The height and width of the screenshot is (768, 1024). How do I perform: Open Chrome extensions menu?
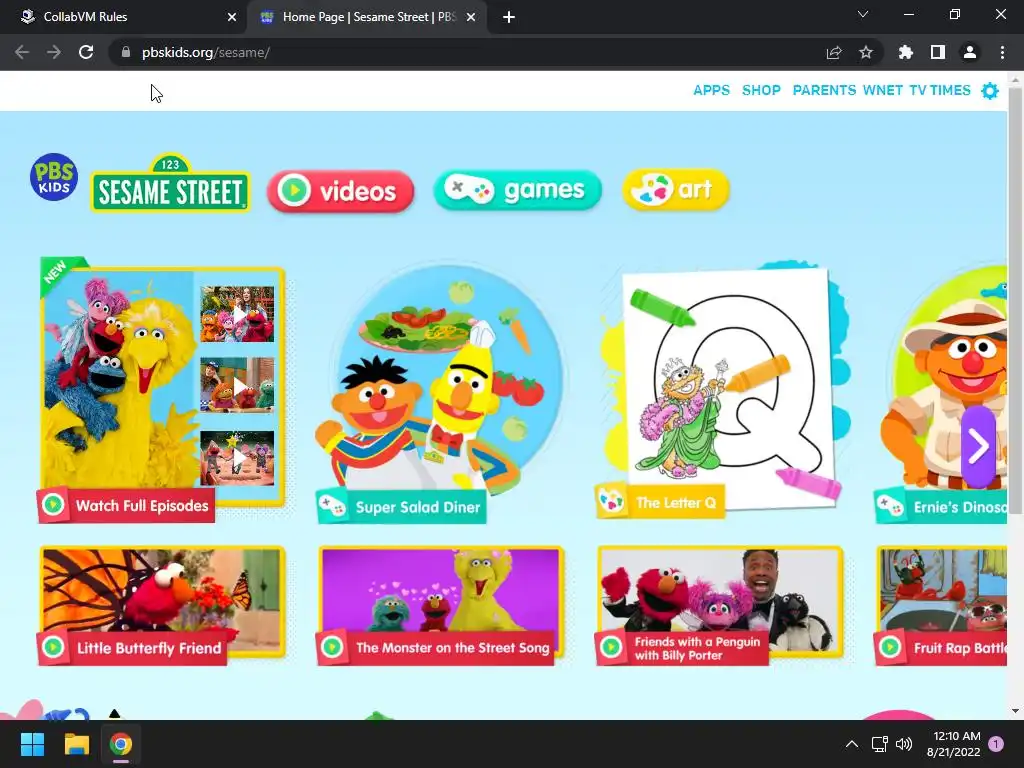(905, 52)
